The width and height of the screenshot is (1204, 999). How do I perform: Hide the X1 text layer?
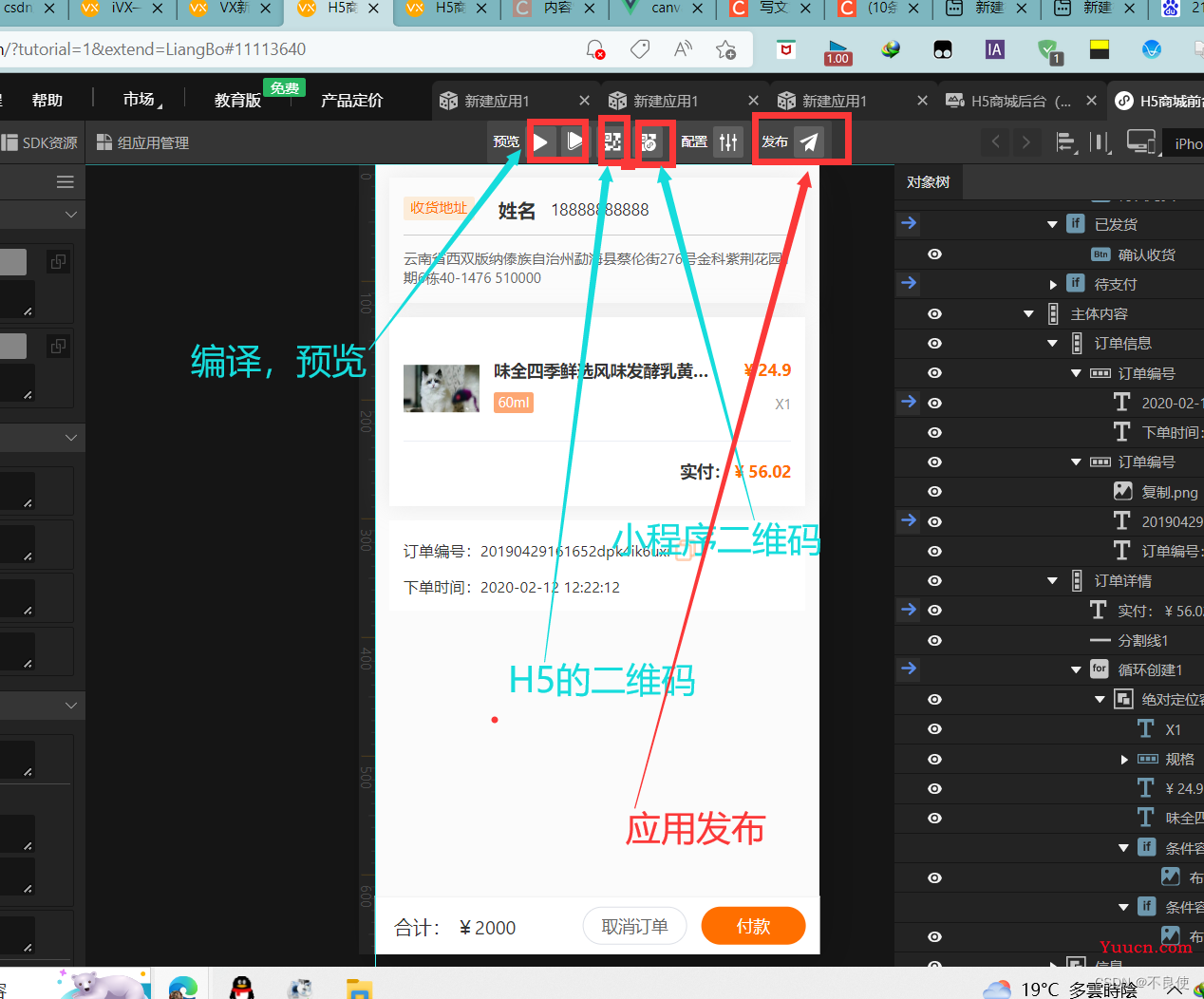(934, 728)
